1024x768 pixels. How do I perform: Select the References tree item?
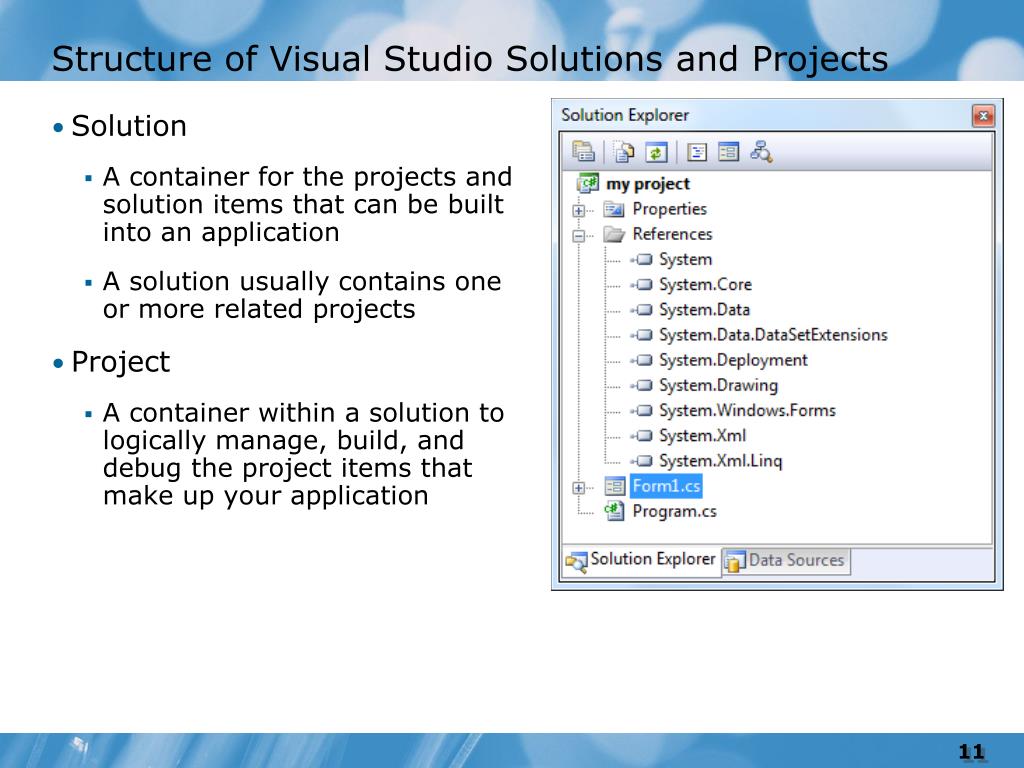click(x=672, y=234)
